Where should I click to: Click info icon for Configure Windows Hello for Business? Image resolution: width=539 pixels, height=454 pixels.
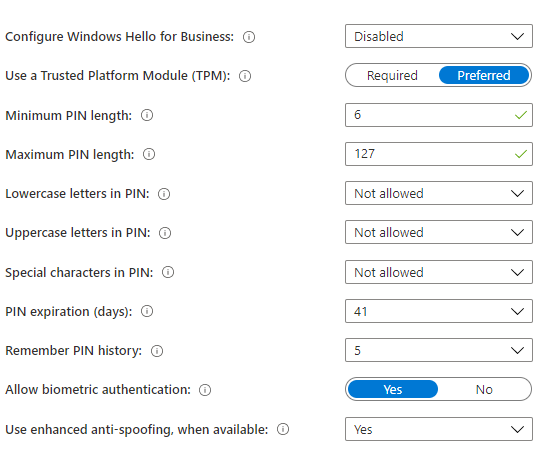tap(249, 37)
